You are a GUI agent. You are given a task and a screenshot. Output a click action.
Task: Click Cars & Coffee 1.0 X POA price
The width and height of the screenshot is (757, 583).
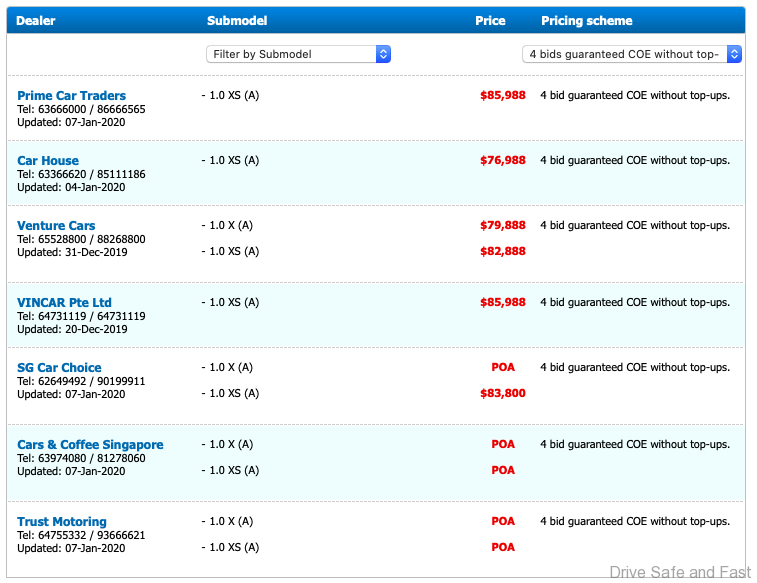point(503,445)
